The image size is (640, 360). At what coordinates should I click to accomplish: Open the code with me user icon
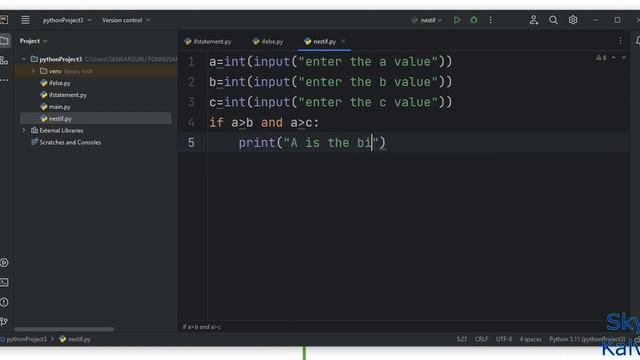[533, 20]
